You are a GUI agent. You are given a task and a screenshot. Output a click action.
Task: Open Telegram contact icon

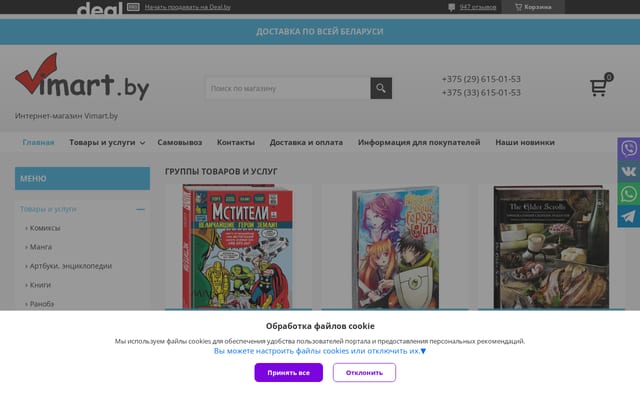(629, 217)
